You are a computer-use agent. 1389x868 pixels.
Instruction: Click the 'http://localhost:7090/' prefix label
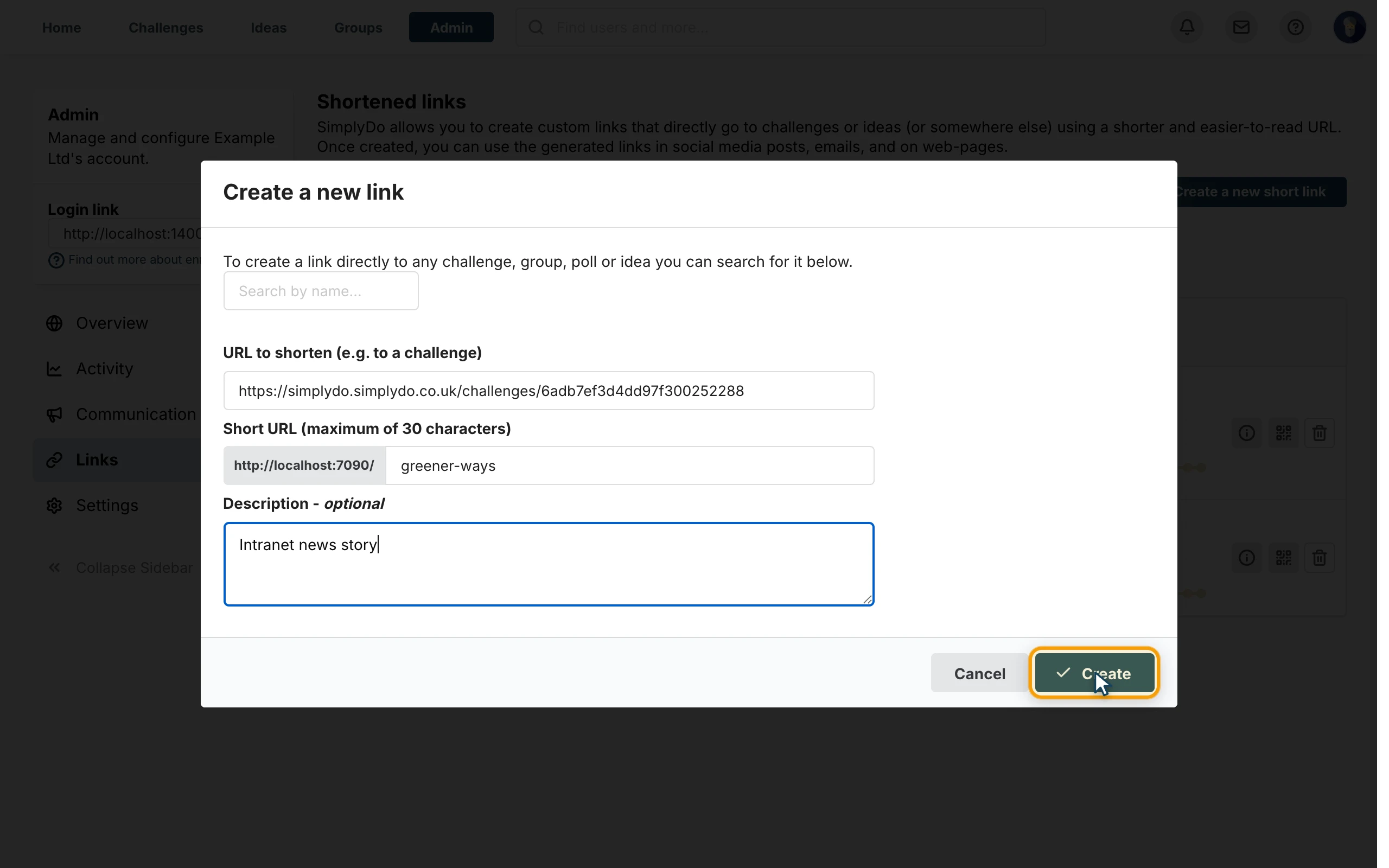click(x=304, y=465)
